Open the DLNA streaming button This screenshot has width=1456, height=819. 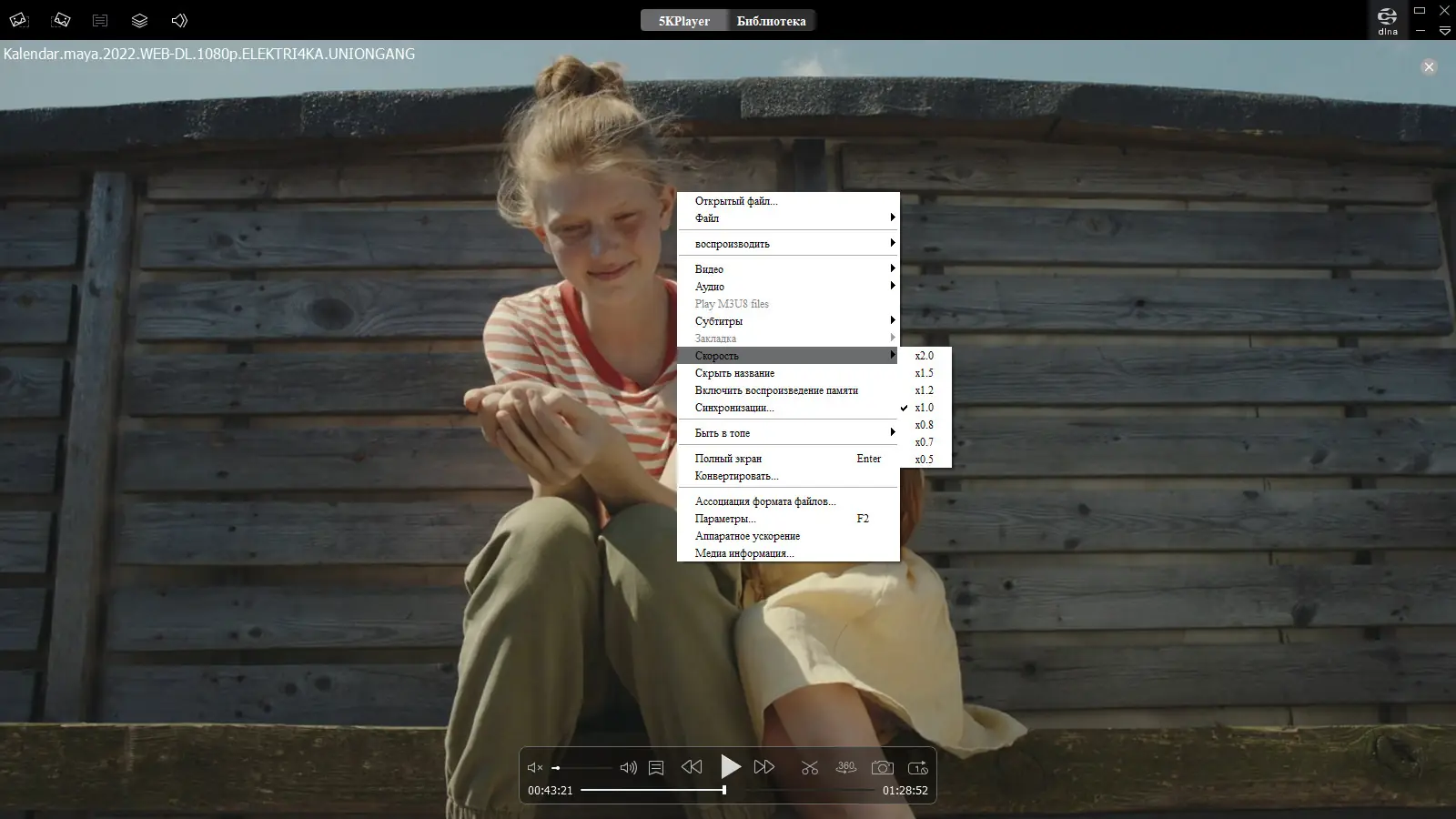(1388, 20)
